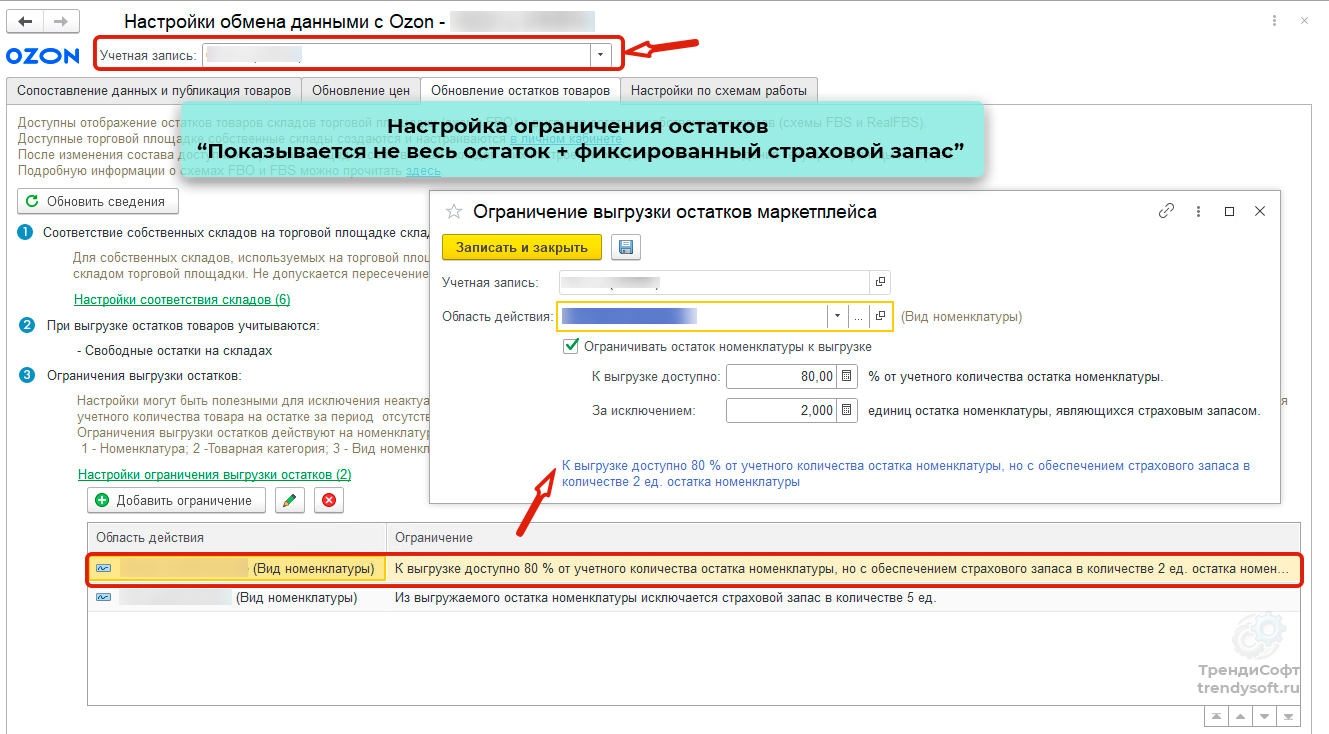Click the Ограничение column header
This screenshot has width=1329, height=734.
(x=843, y=538)
